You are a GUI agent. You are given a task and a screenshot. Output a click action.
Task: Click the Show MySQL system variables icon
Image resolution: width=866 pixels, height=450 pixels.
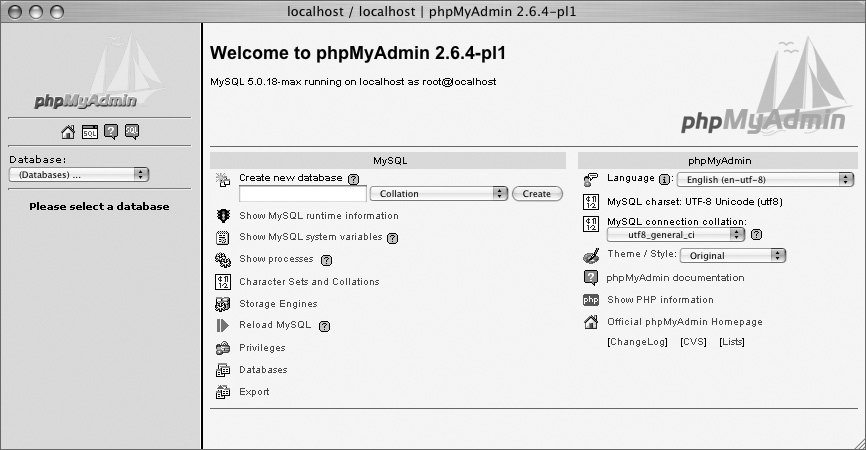(223, 238)
